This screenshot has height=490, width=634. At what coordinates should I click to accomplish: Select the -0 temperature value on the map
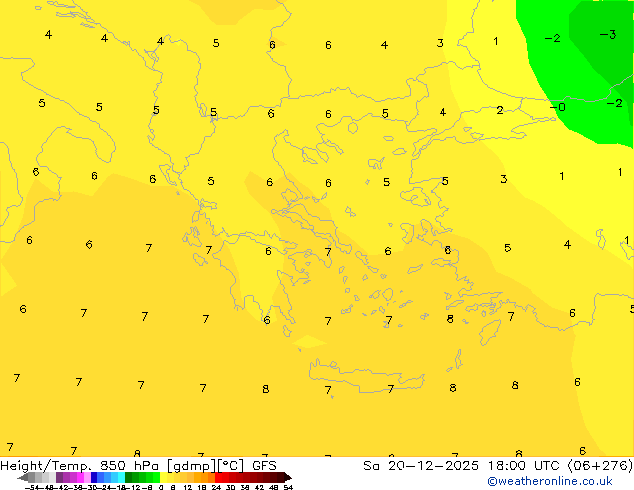558,107
